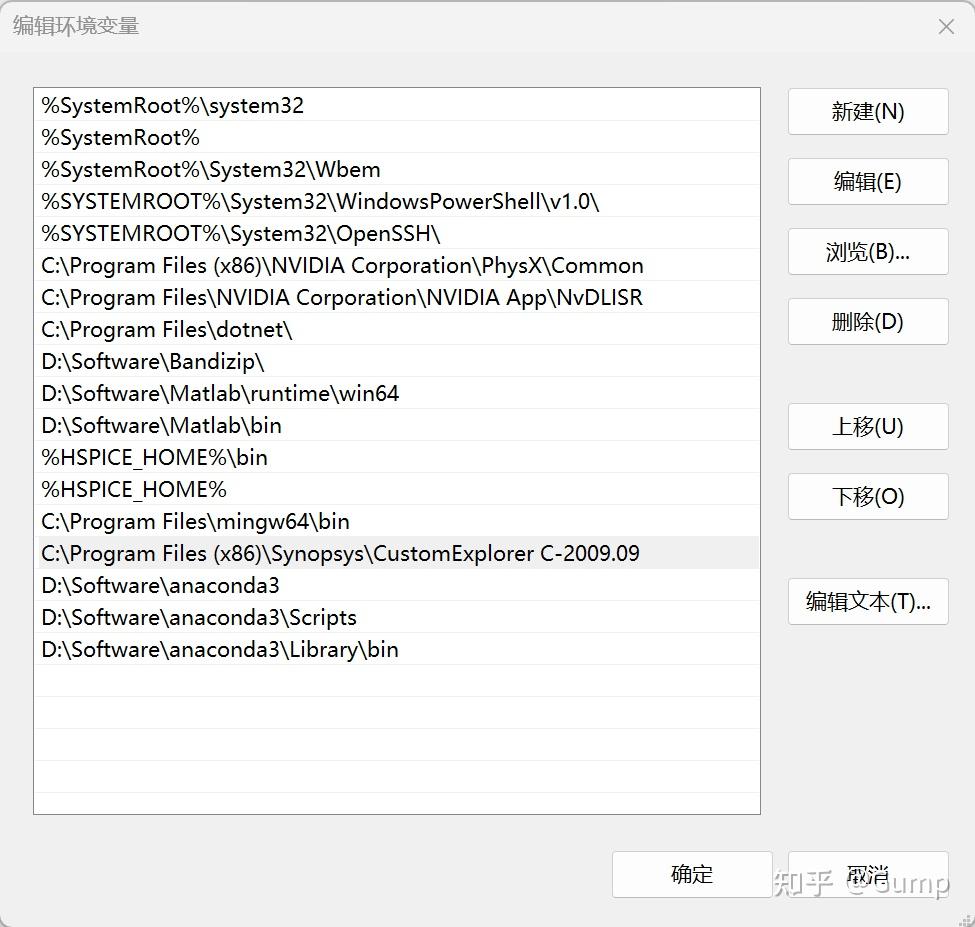Select the %SystemRoot%\system32 entry
975x927 pixels.
(398, 106)
